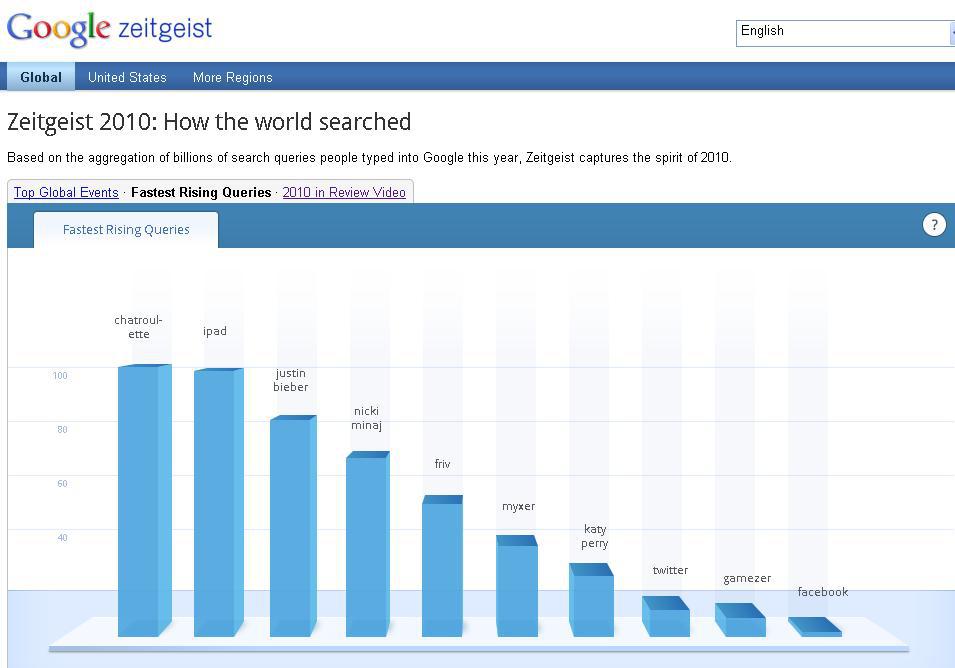Click the help question mark icon
The image size is (955, 668).
tap(933, 225)
